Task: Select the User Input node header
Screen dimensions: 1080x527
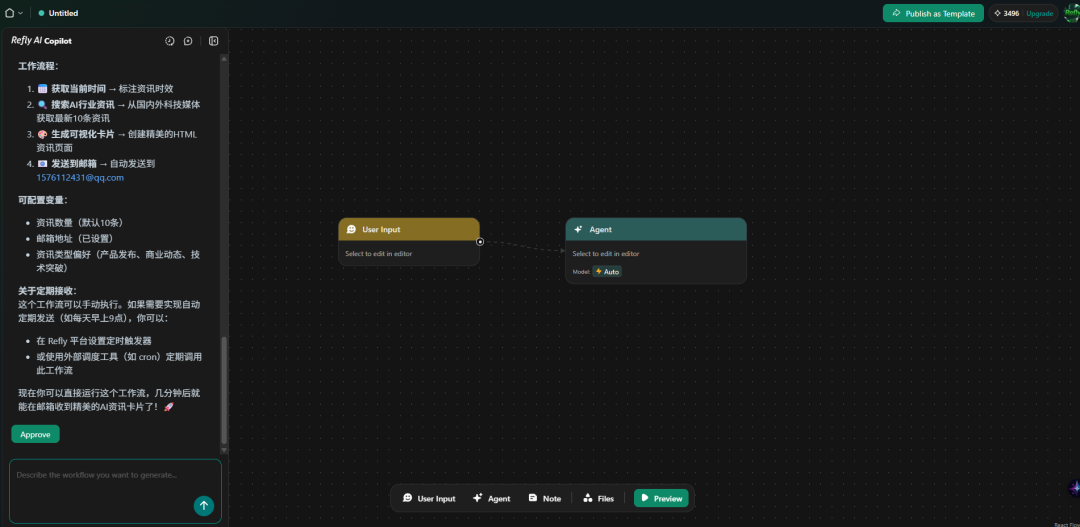Action: tap(408, 229)
